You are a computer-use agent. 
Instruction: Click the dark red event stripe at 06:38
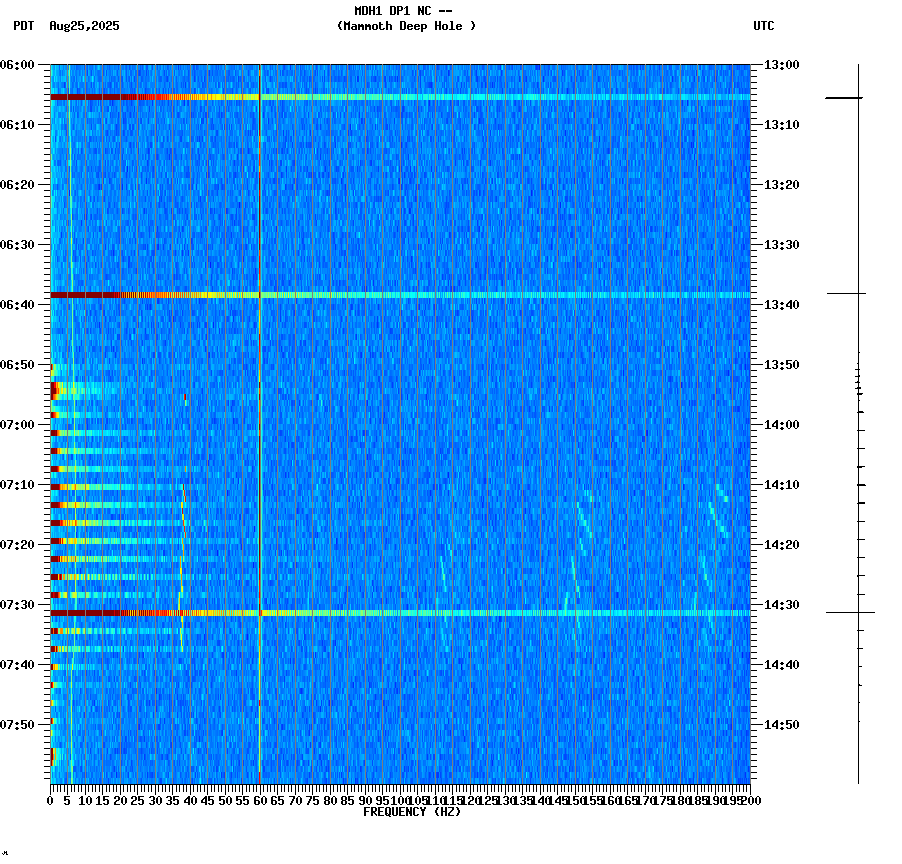[x=150, y=294]
